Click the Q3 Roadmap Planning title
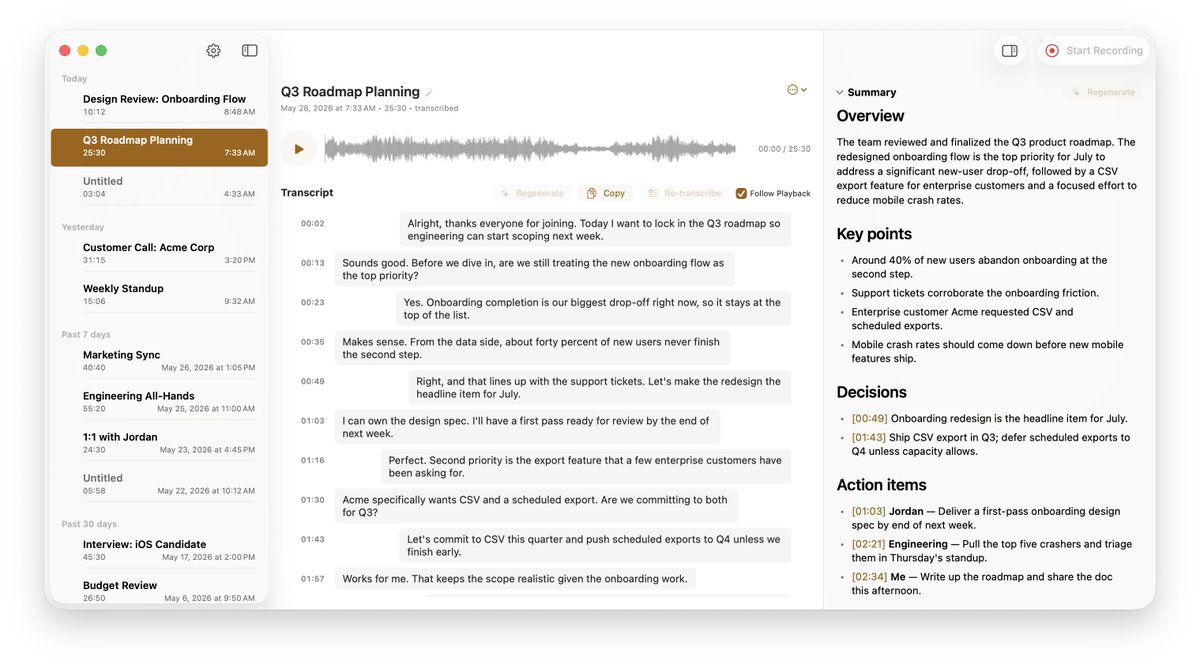 [x=350, y=92]
